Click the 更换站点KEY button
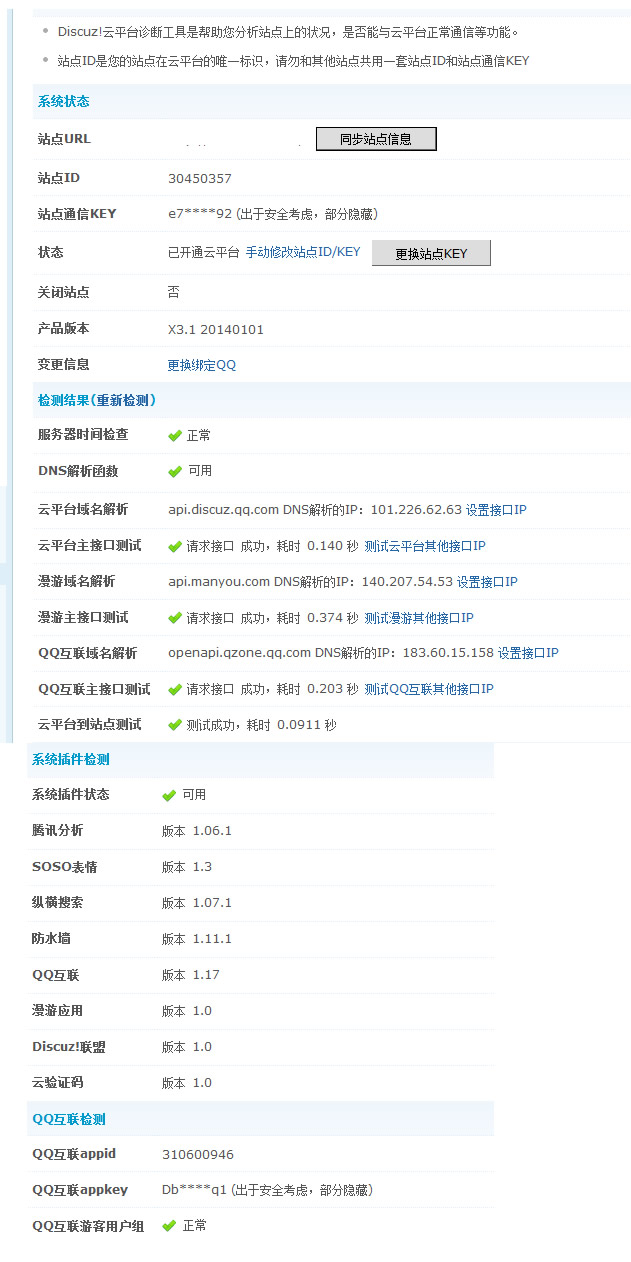Screen dimensions: 631x1262 click(431, 253)
